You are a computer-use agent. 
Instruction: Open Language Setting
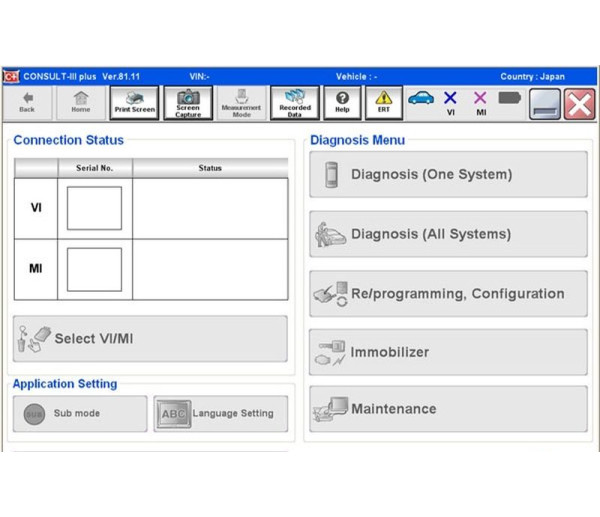click(x=220, y=413)
